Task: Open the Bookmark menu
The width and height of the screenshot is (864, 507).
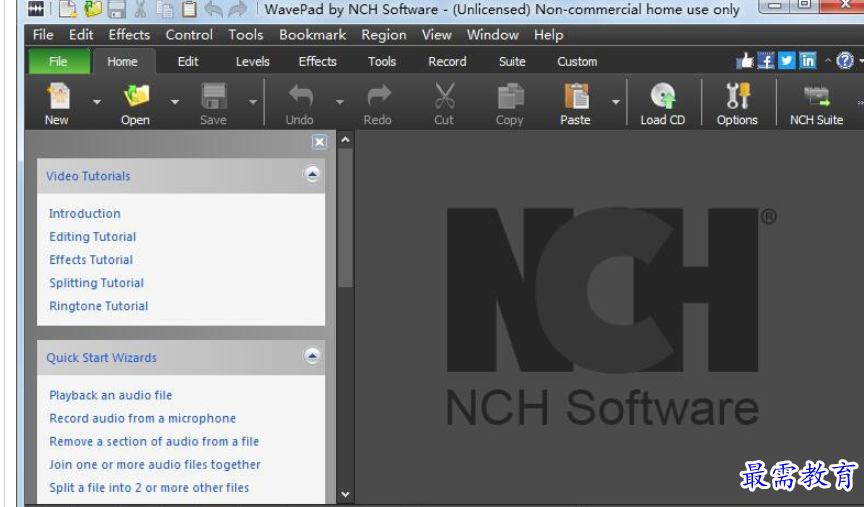Action: click(312, 35)
